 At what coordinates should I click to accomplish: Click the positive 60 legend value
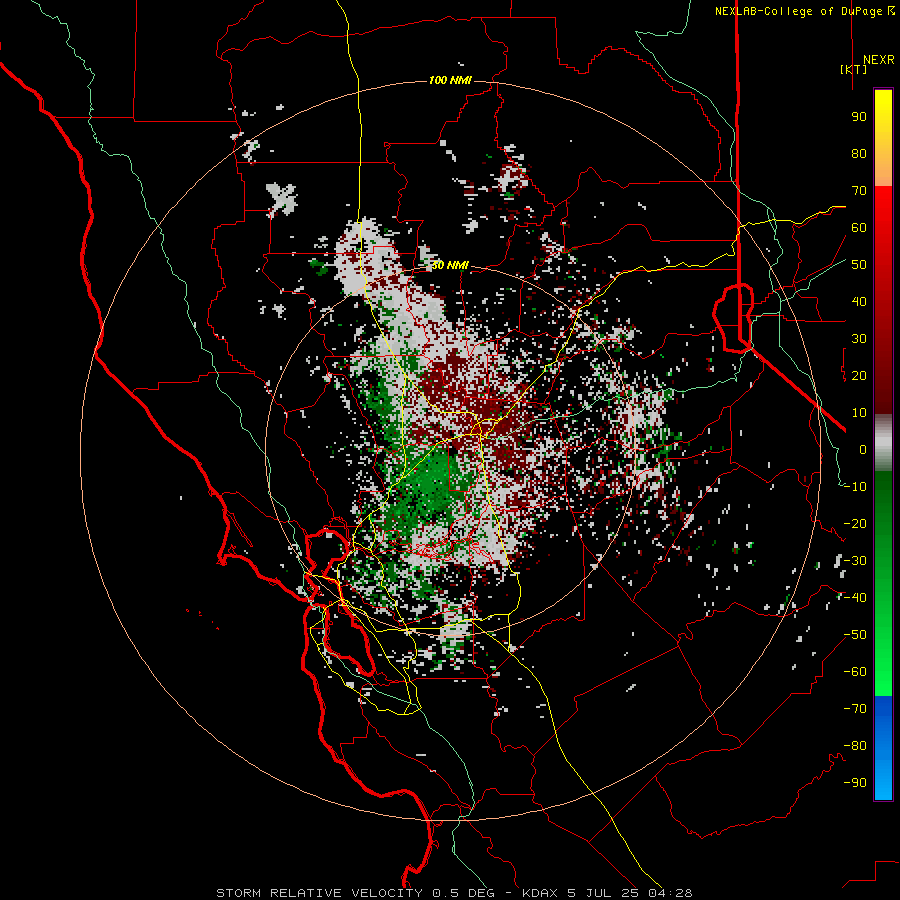pyautogui.click(x=859, y=227)
